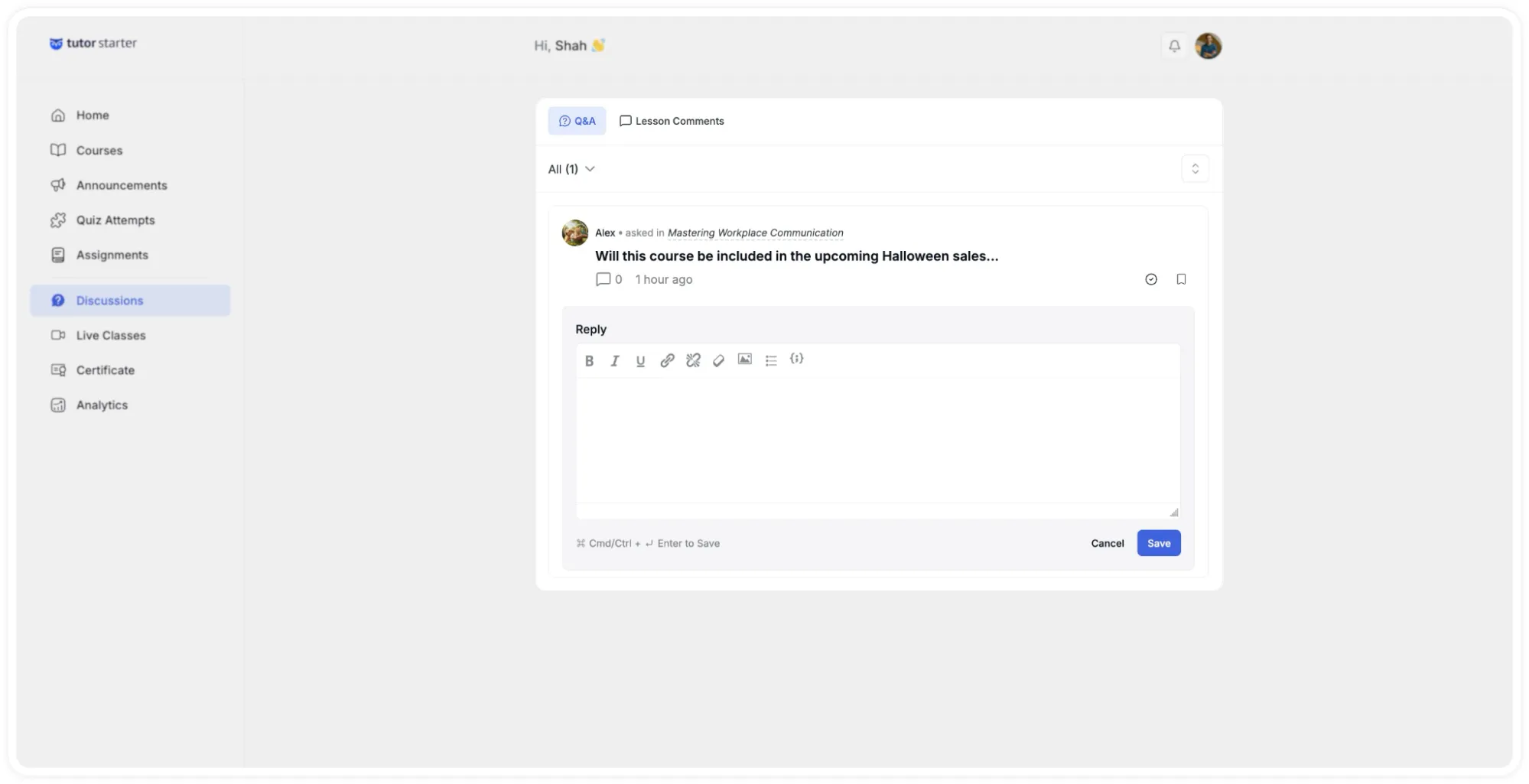Click the Reply heading label
Screen dimensions: 1529x784
pyautogui.click(x=590, y=330)
